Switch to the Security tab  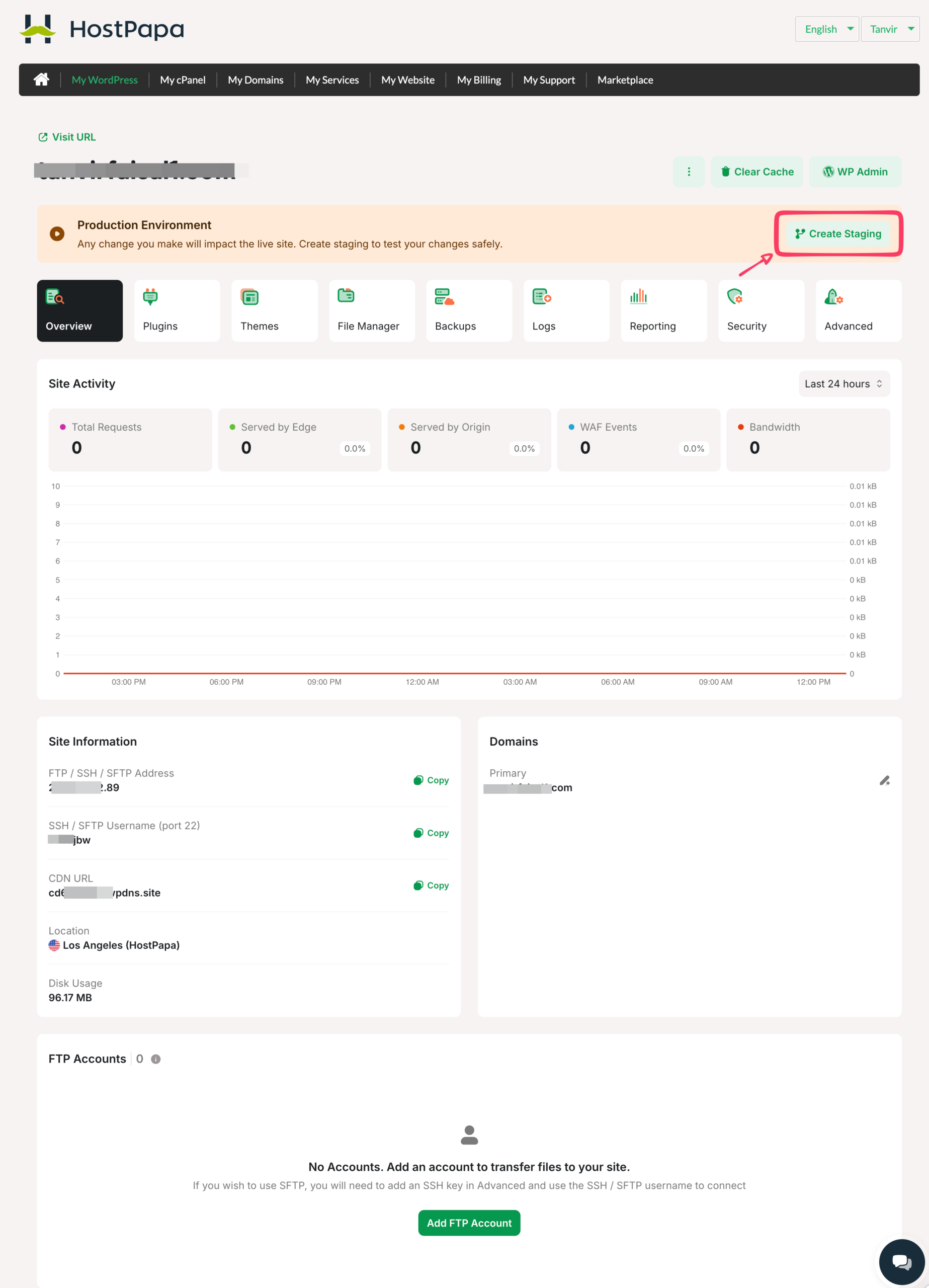762,310
